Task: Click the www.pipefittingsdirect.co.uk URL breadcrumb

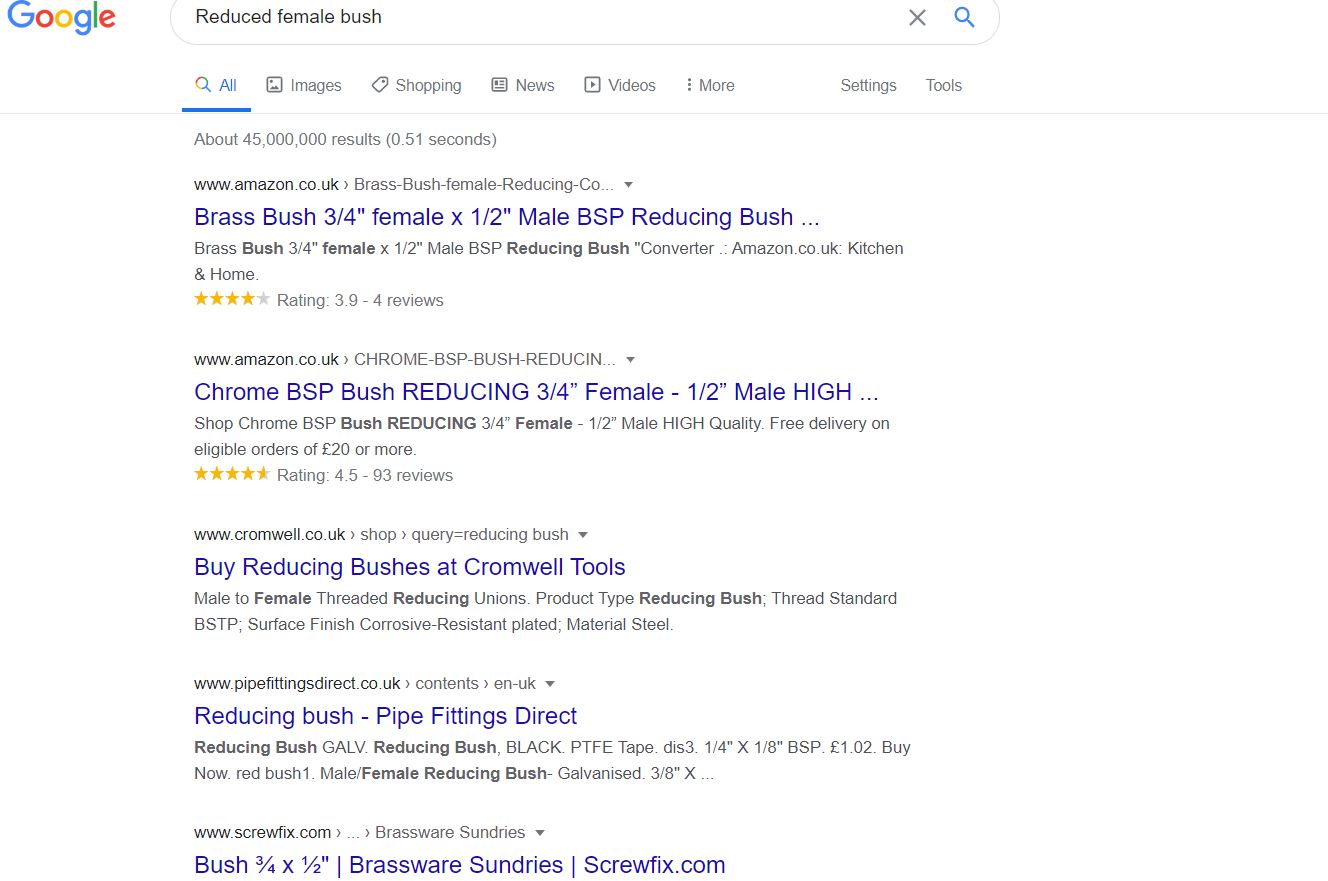Action: point(365,684)
